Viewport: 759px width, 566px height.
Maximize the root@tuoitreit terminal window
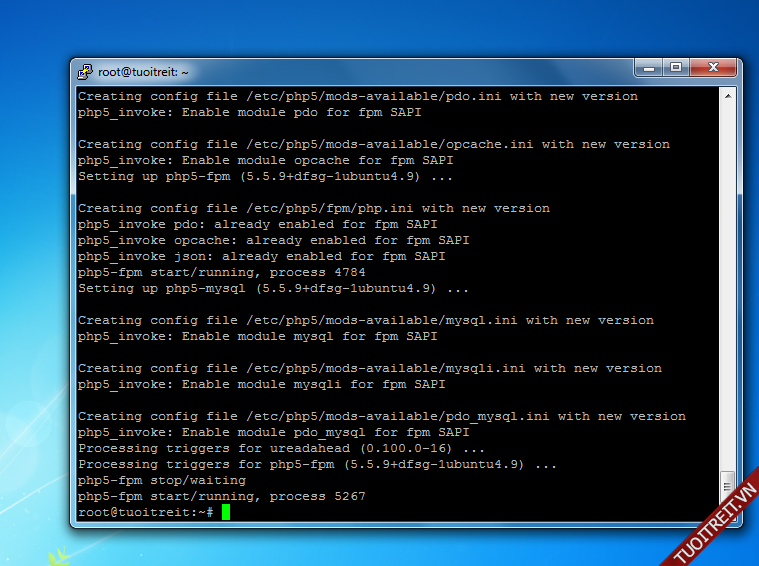675,68
